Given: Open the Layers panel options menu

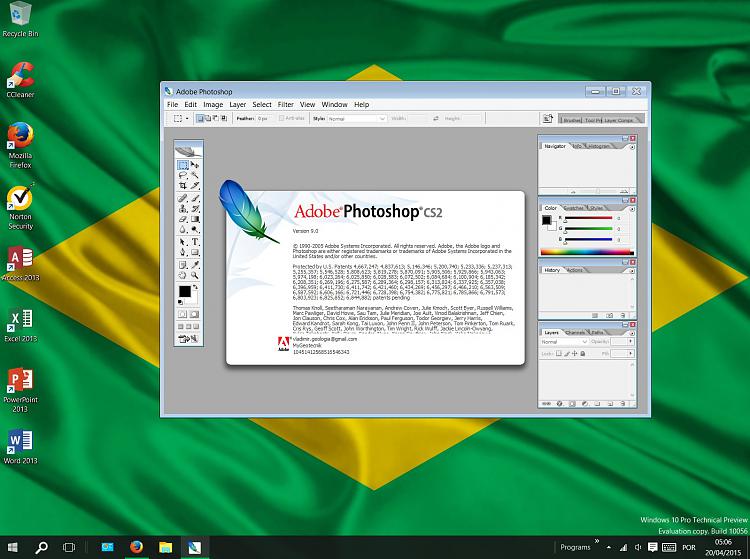Looking at the screenshot, I should [632, 333].
